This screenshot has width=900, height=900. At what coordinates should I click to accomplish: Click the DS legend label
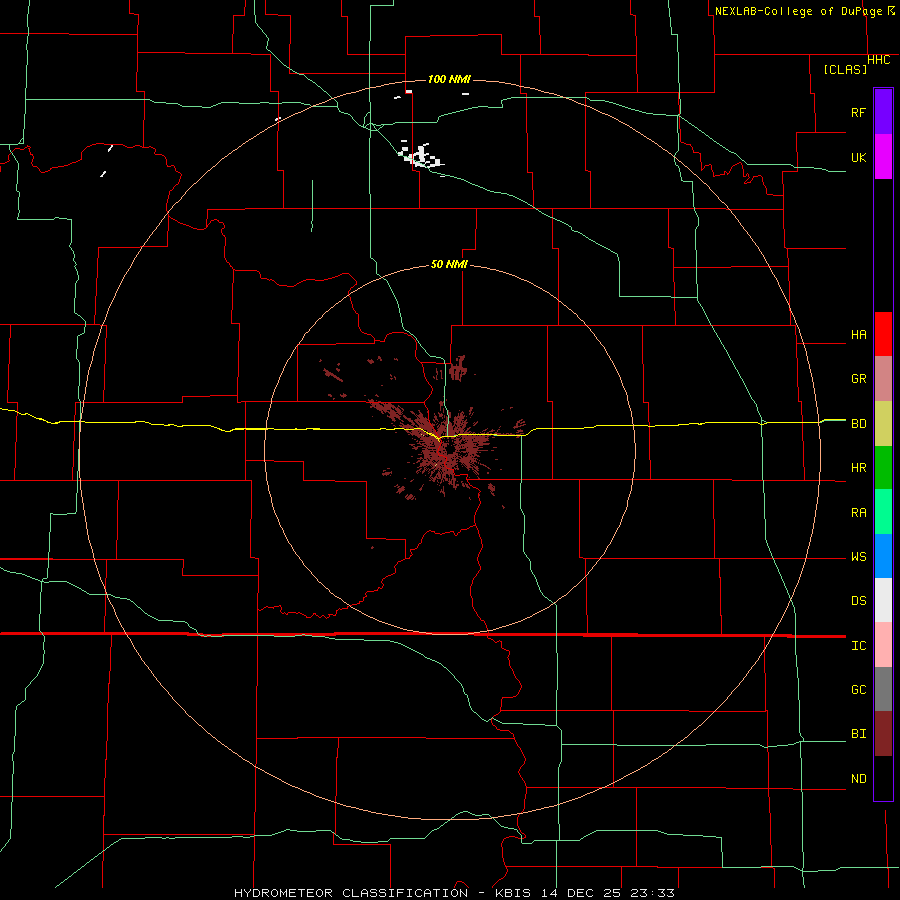pyautogui.click(x=858, y=601)
